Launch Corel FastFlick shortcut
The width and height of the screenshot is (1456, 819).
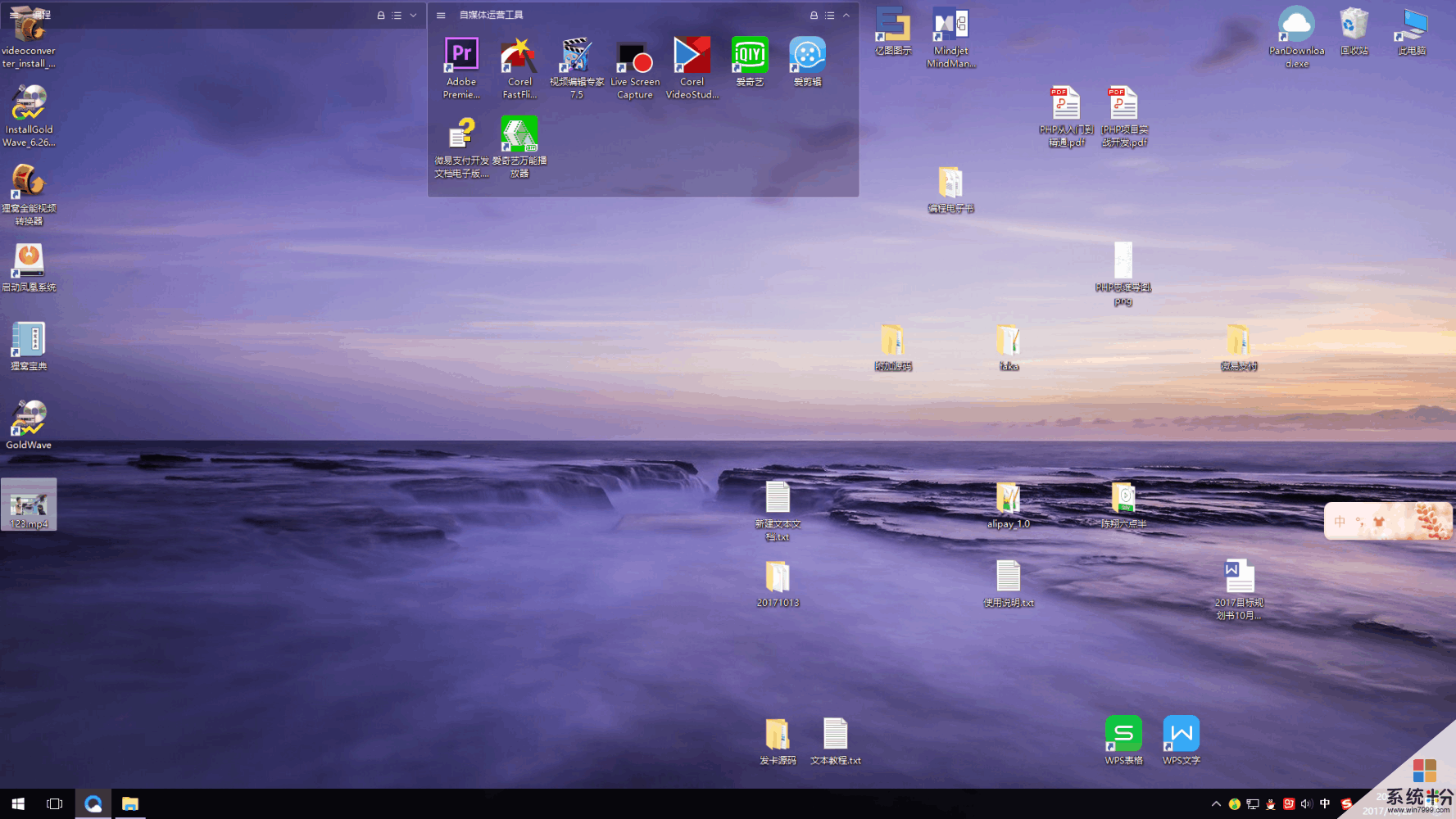(x=519, y=68)
